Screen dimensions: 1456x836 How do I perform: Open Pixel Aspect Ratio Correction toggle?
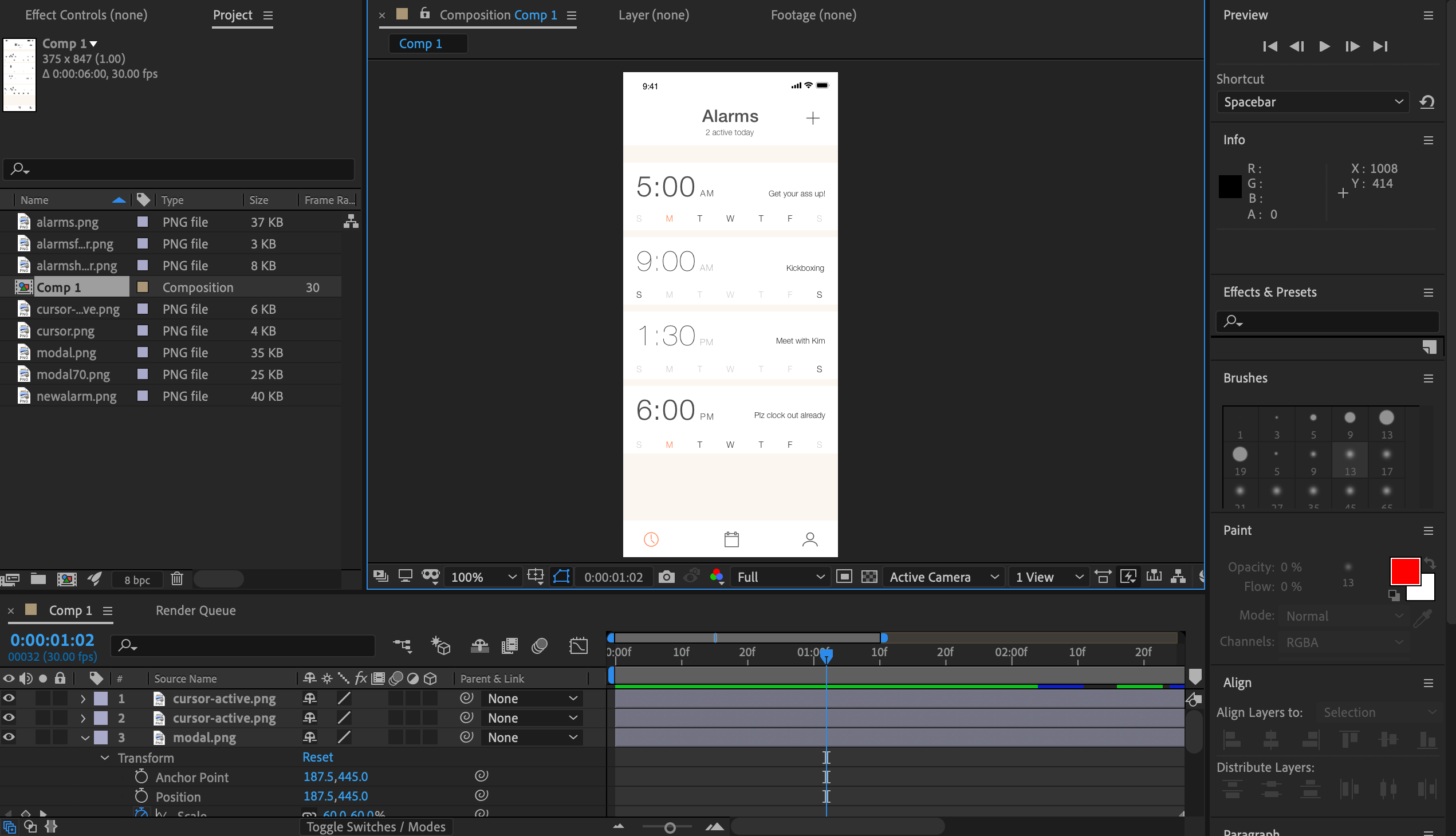pyautogui.click(x=1102, y=577)
